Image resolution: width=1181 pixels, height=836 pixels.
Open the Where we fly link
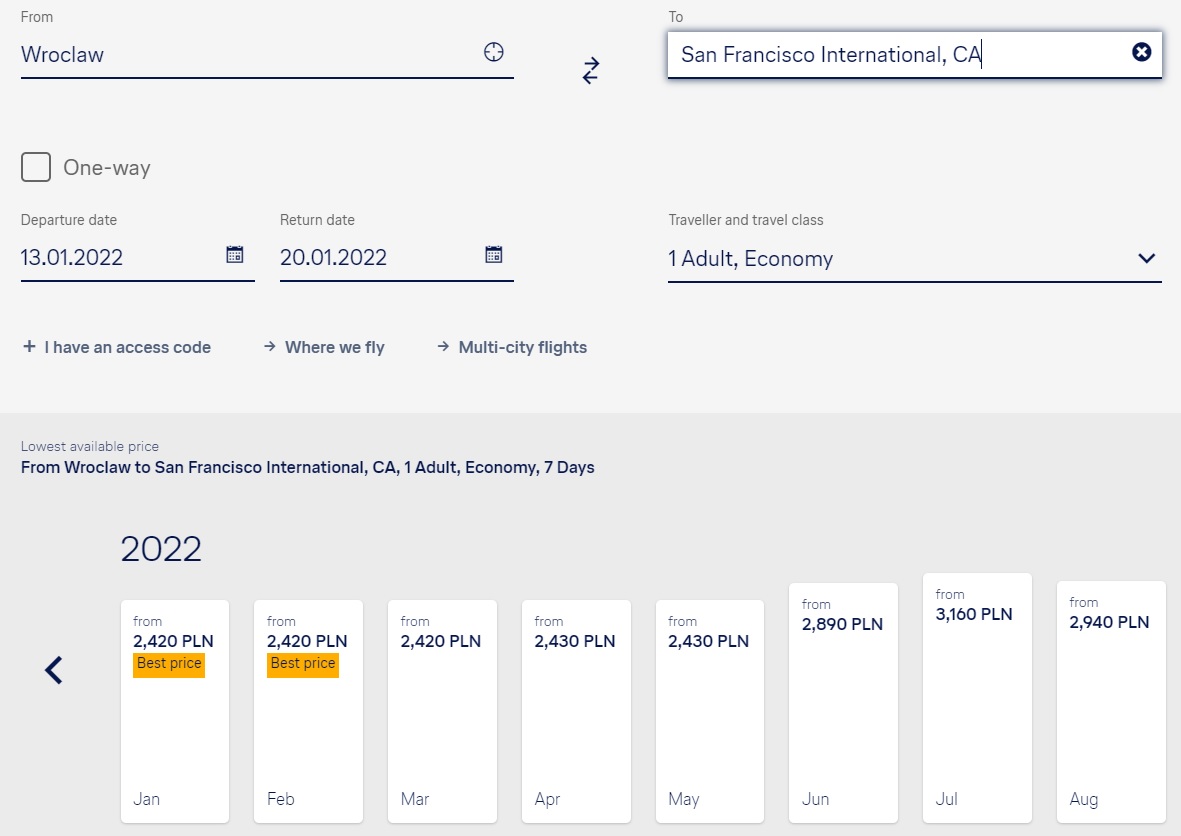pyautogui.click(x=334, y=347)
